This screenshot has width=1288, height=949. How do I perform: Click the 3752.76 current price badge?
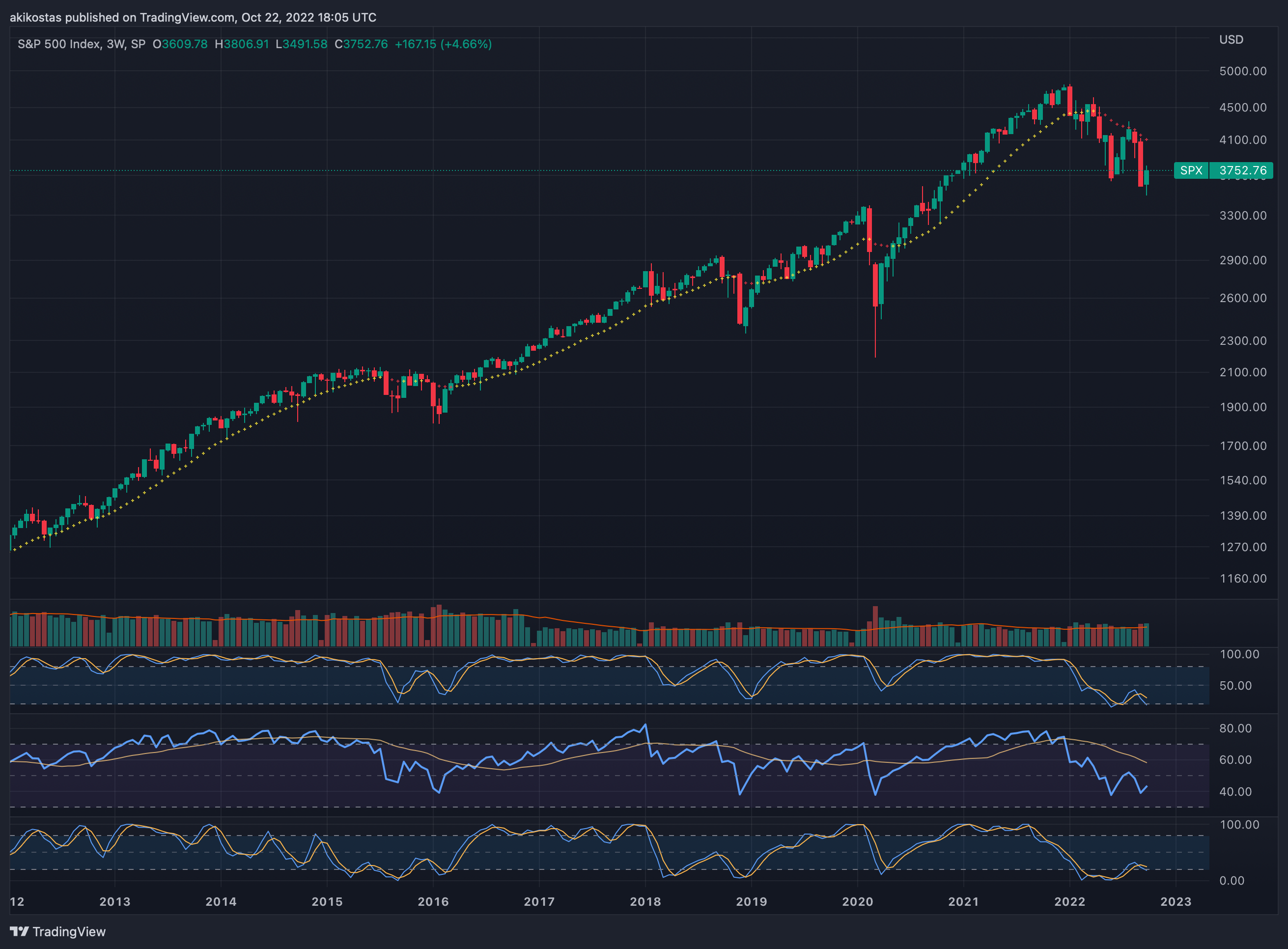[x=1242, y=170]
